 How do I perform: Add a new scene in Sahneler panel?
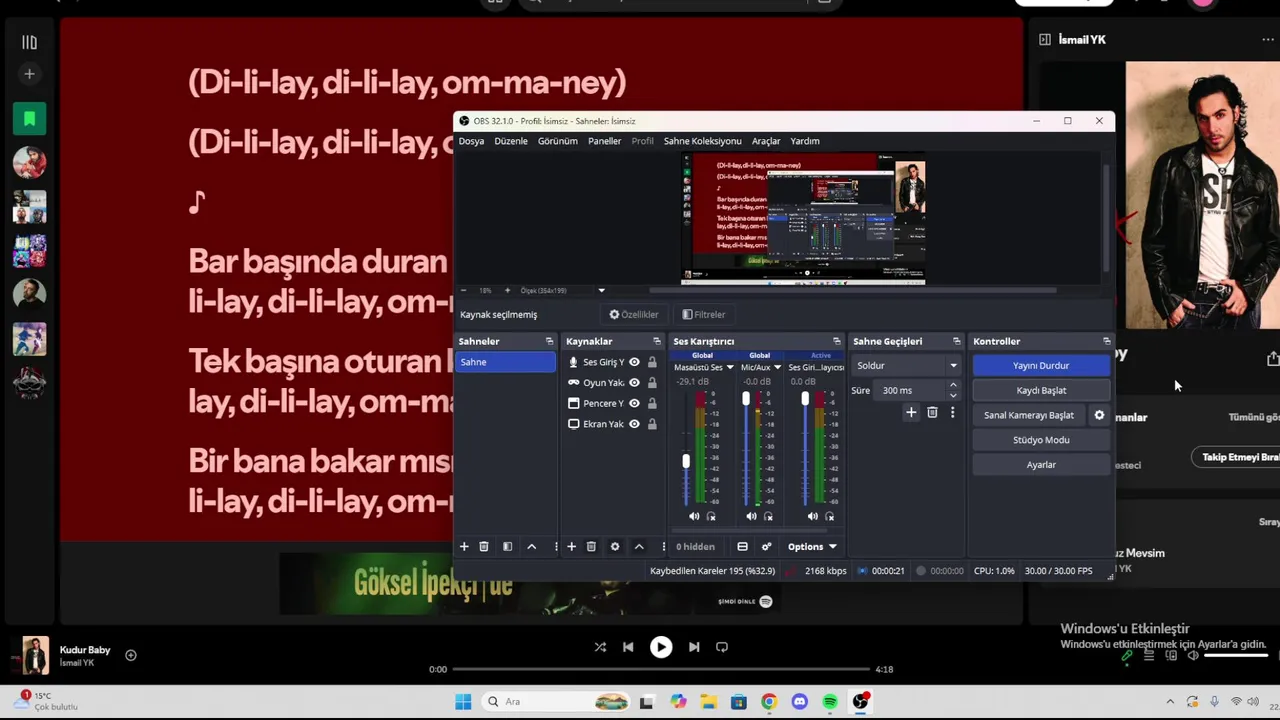coord(464,546)
